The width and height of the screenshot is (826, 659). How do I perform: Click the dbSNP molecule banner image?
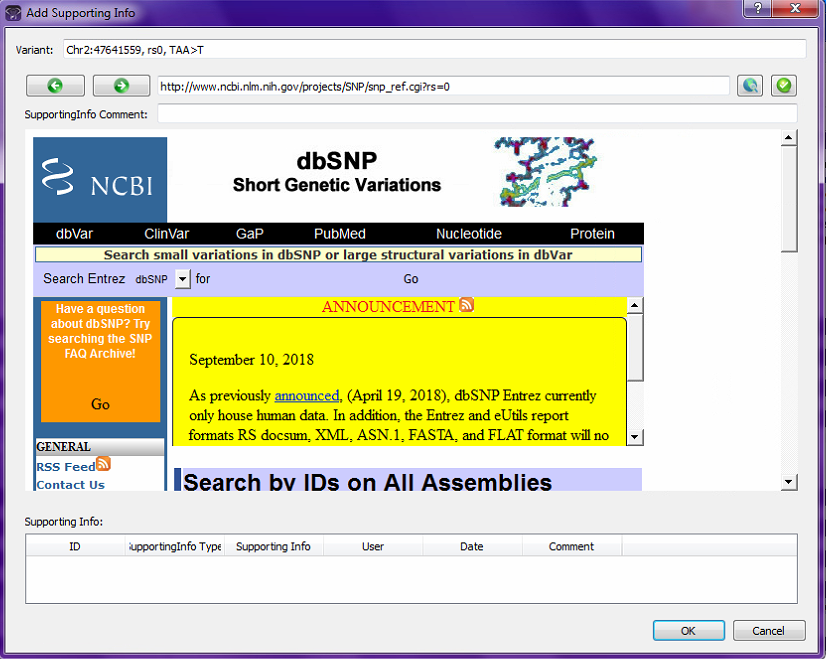[545, 172]
